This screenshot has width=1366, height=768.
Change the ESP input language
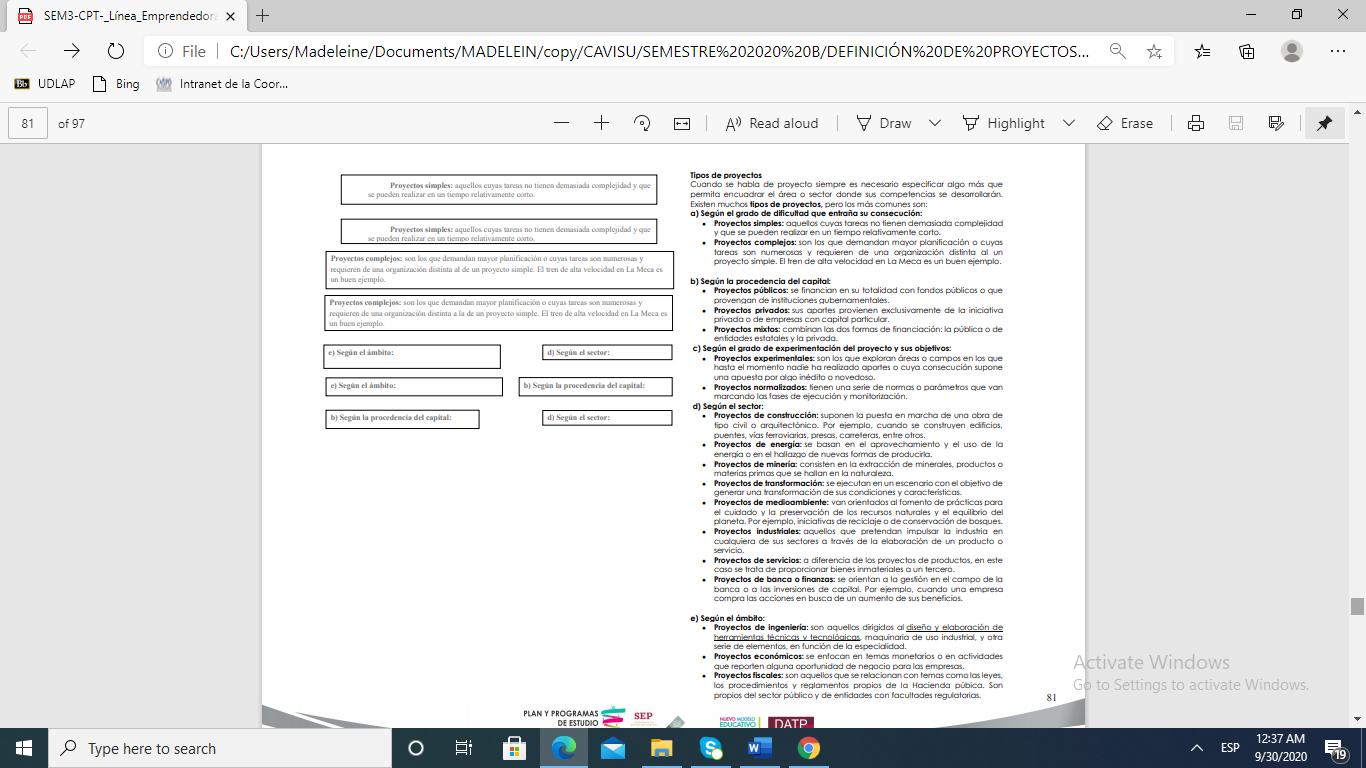point(1230,748)
